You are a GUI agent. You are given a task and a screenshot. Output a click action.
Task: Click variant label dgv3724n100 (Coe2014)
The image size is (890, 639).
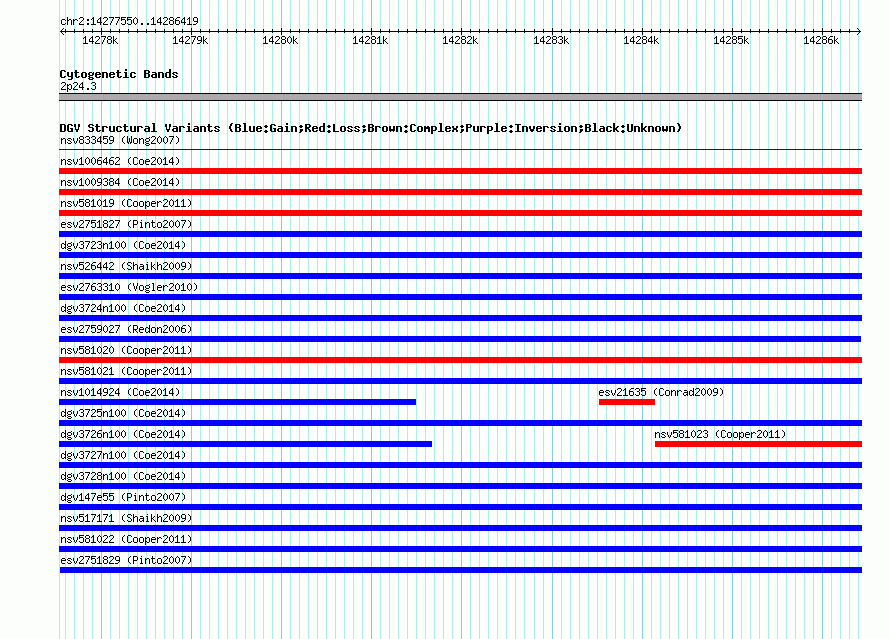click(123, 308)
